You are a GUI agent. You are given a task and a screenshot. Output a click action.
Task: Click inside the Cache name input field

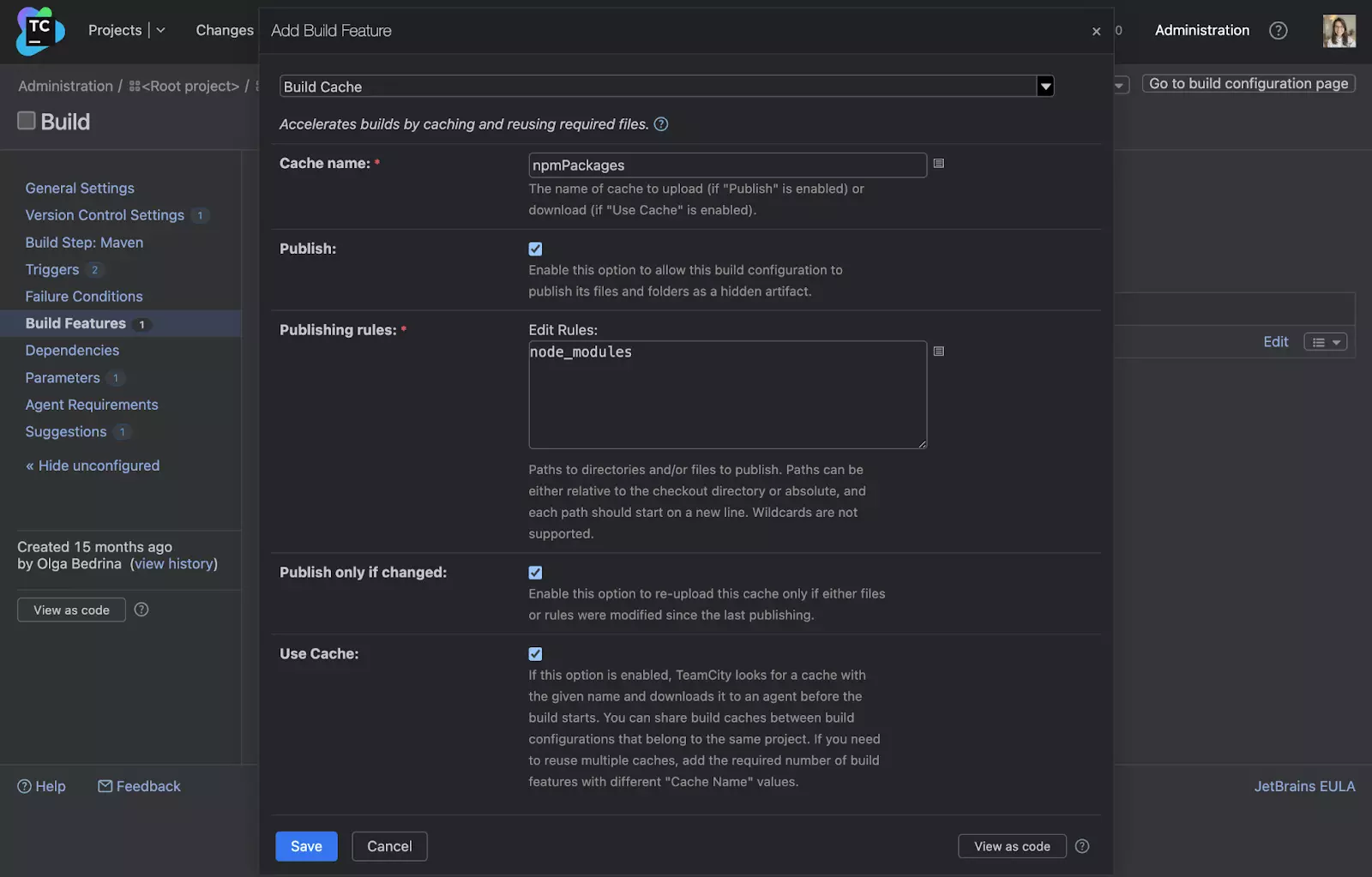point(727,165)
